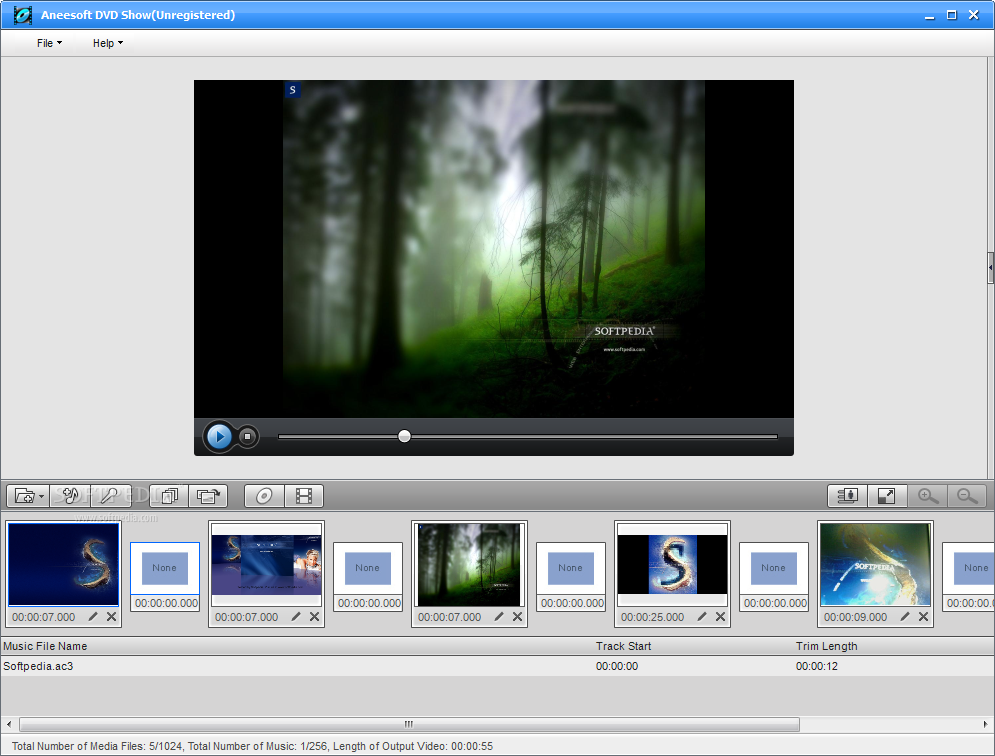
Task: Click the storyboard view icon with figure
Action: 847,496
